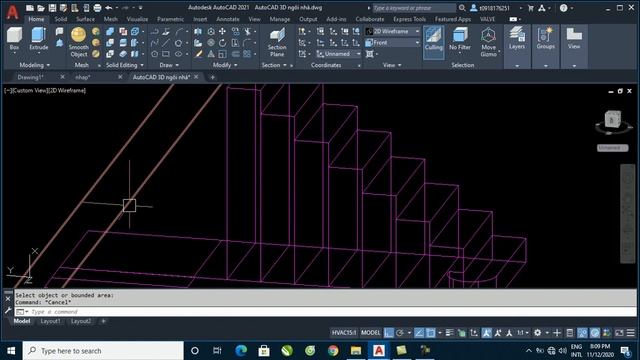Toggle lineweight display in status bar

pyautogui.click(x=449, y=333)
